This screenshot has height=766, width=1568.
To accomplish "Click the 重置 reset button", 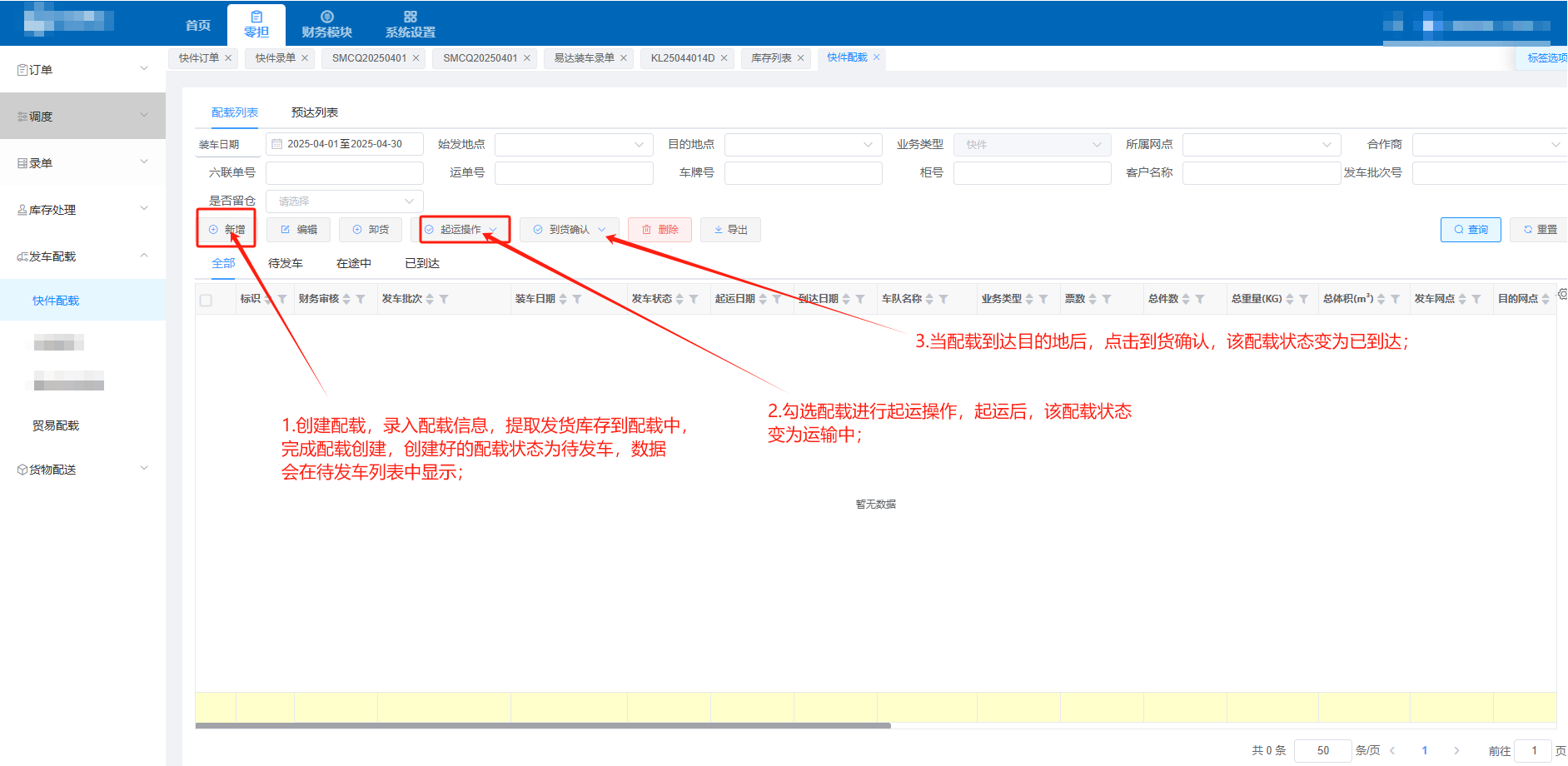I will tap(1539, 230).
